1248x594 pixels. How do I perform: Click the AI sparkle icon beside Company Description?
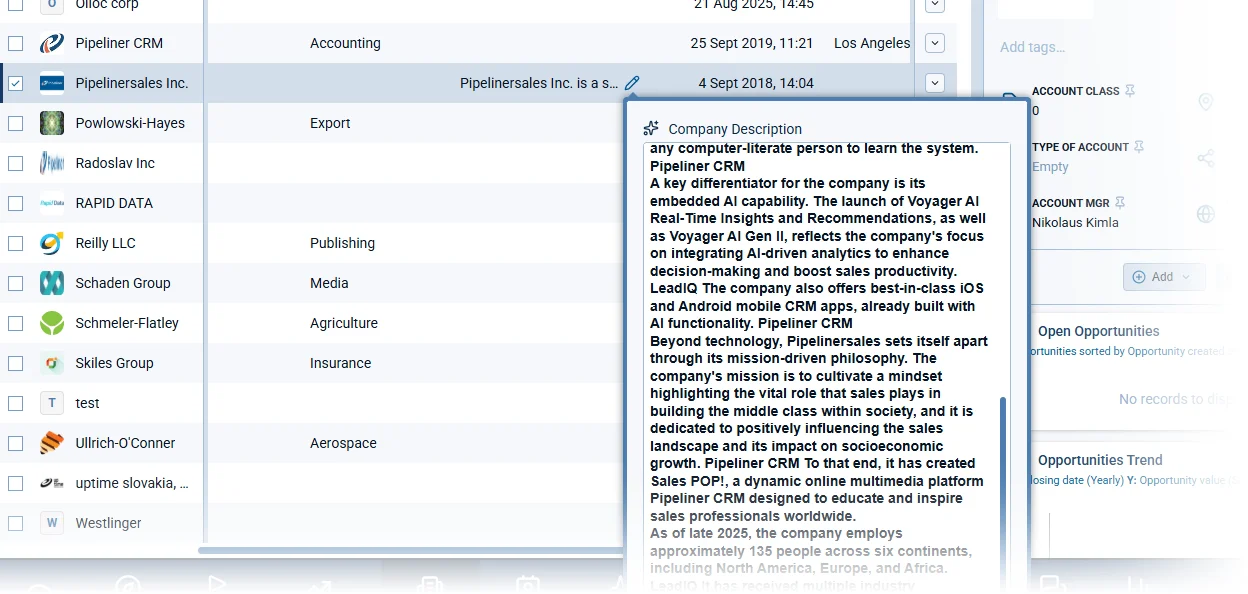pos(651,128)
